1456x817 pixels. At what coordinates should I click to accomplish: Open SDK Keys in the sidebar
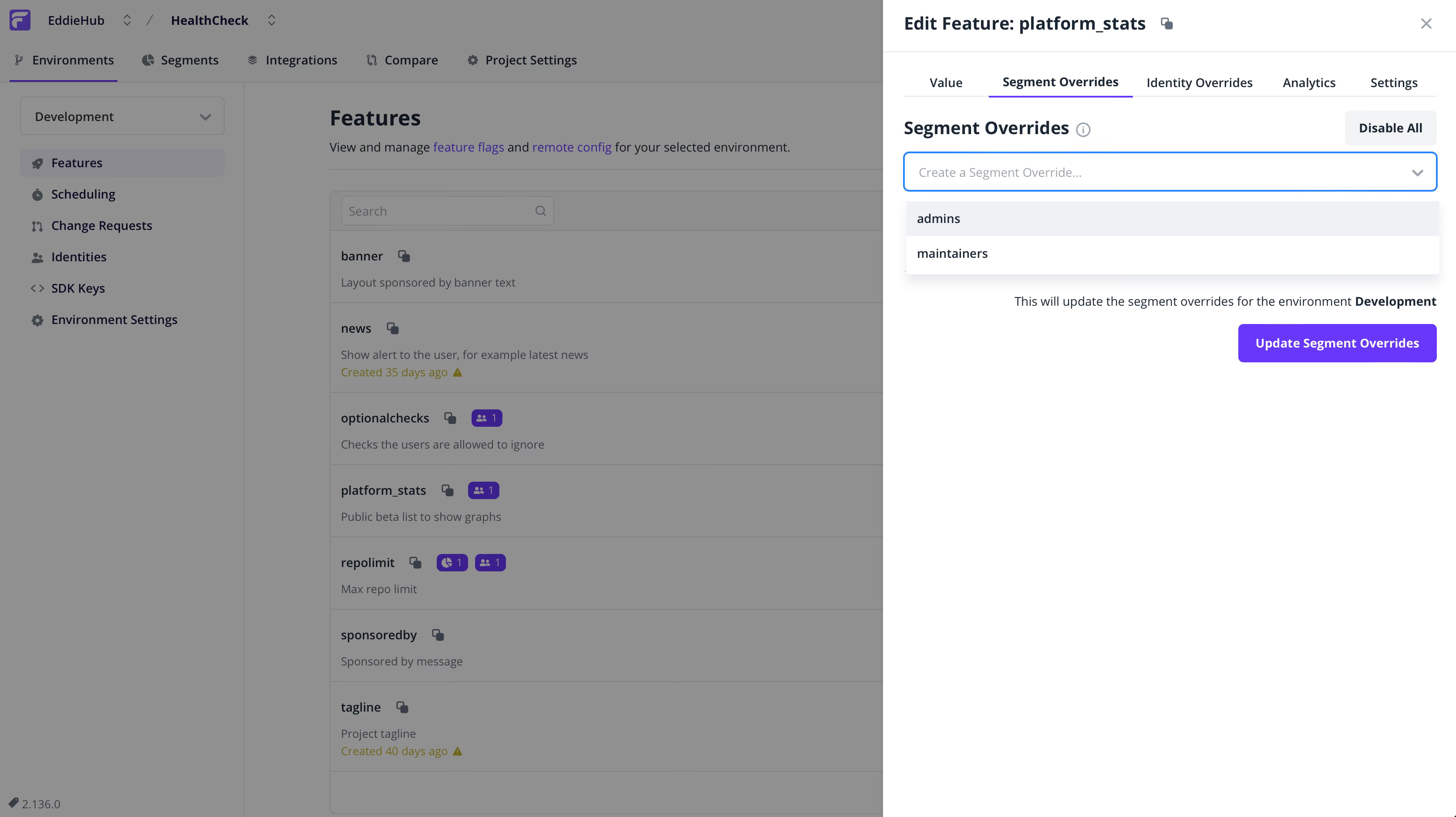pos(122,288)
